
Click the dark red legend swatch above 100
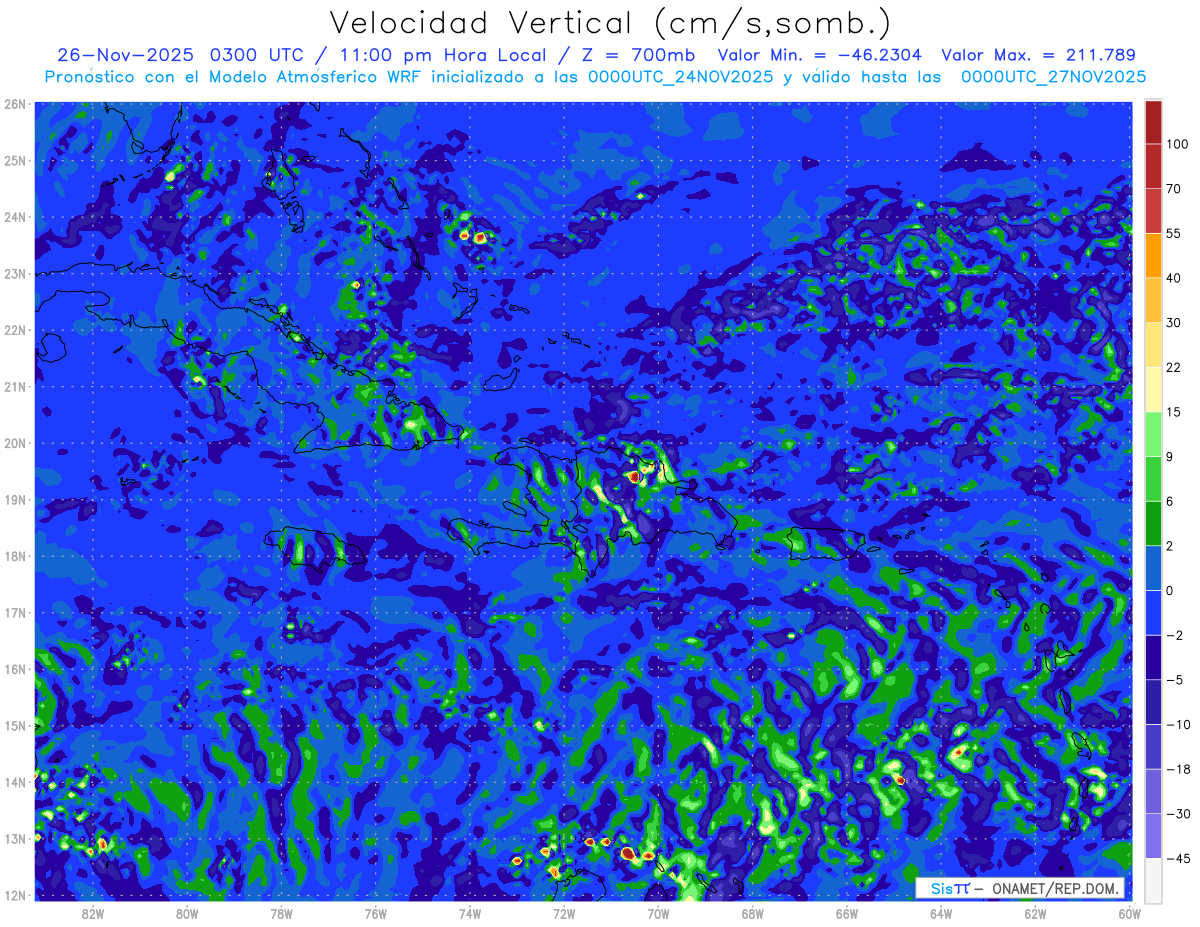pos(1153,122)
